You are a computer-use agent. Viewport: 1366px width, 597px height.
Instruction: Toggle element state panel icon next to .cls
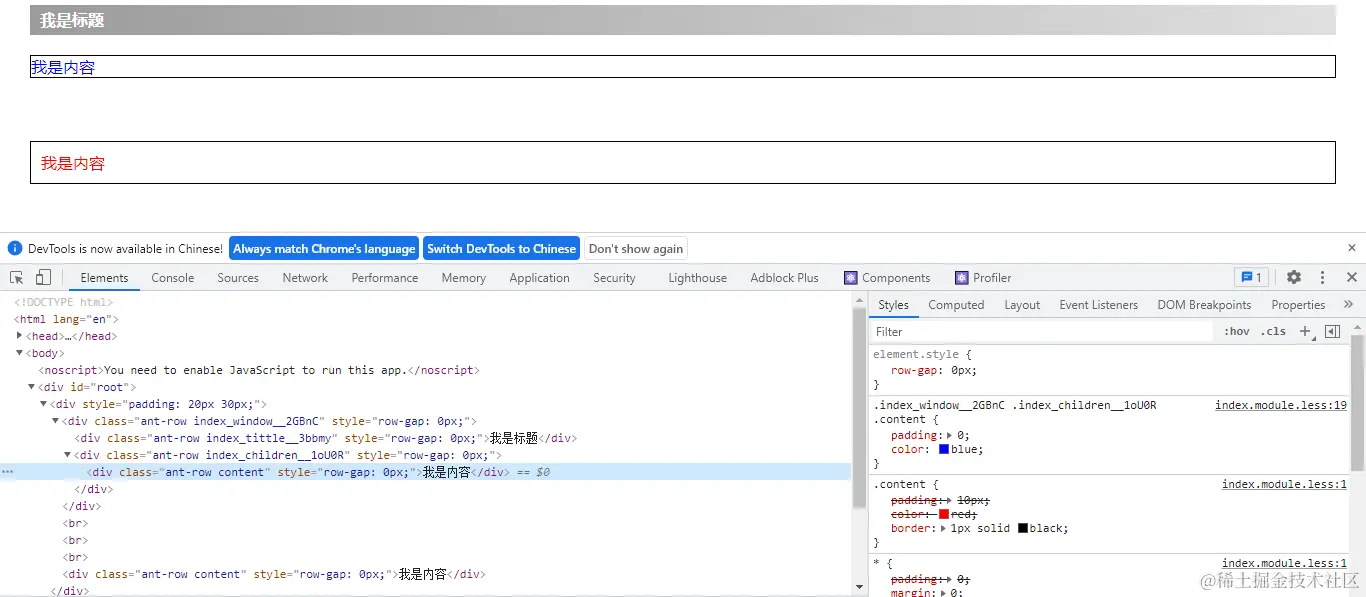click(1332, 331)
